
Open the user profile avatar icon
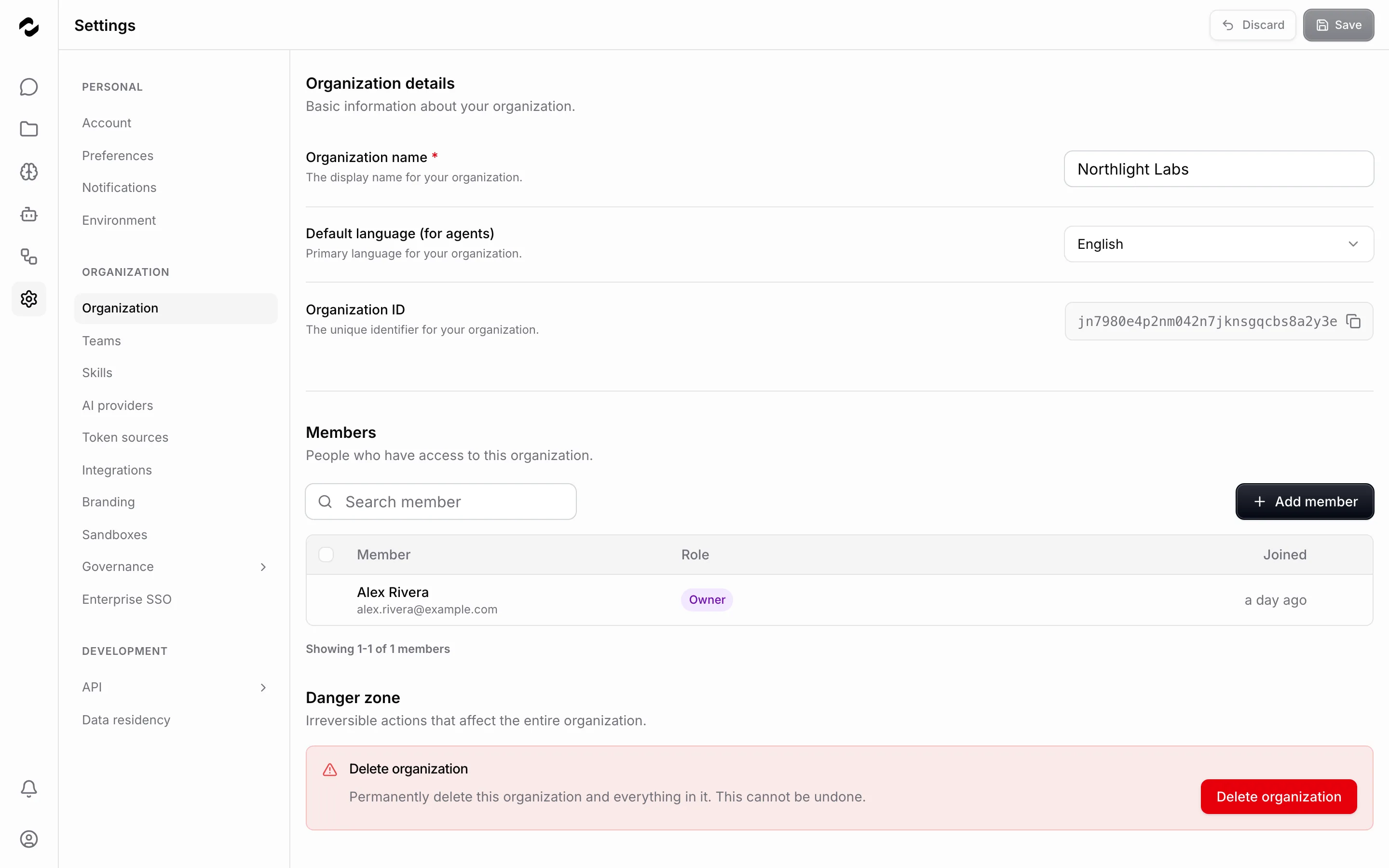pos(29,839)
